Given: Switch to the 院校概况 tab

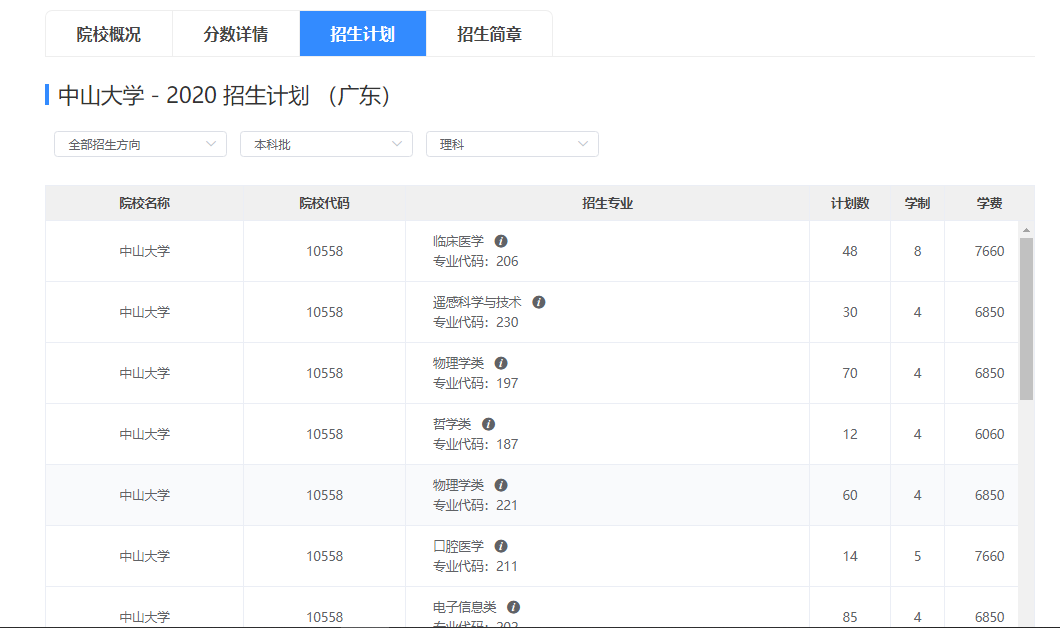Looking at the screenshot, I should 108,33.
